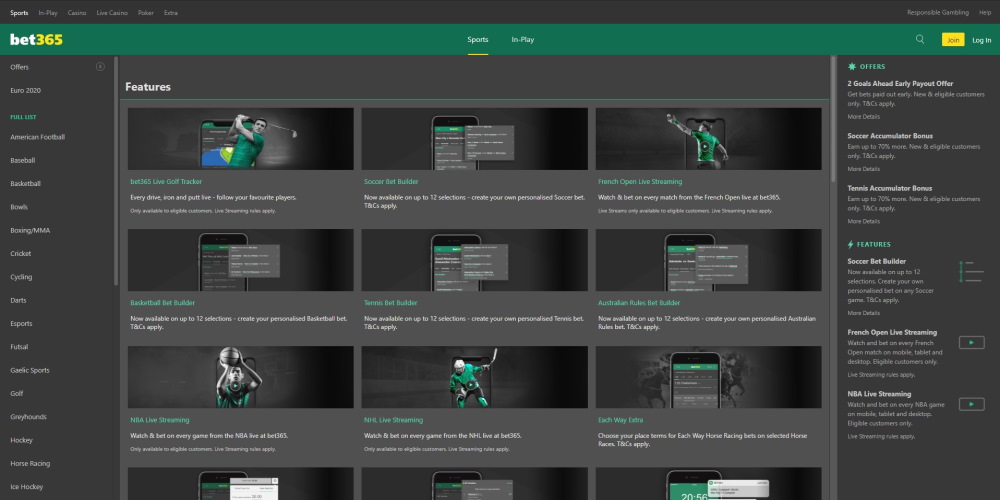Click the Features lightning bolt icon
Image resolution: width=1000 pixels, height=500 pixels.
click(850, 244)
